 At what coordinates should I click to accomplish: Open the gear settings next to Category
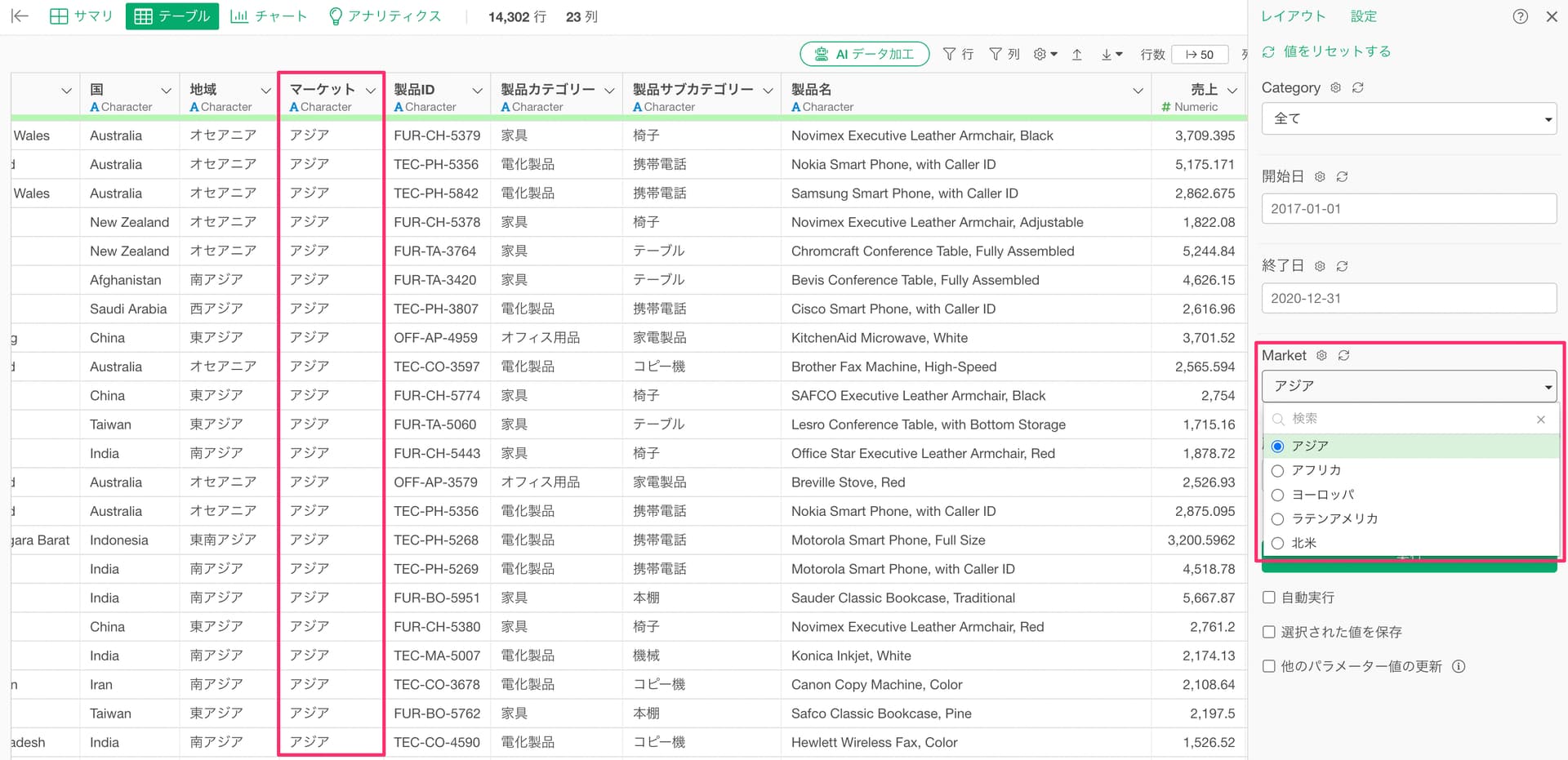point(1336,88)
